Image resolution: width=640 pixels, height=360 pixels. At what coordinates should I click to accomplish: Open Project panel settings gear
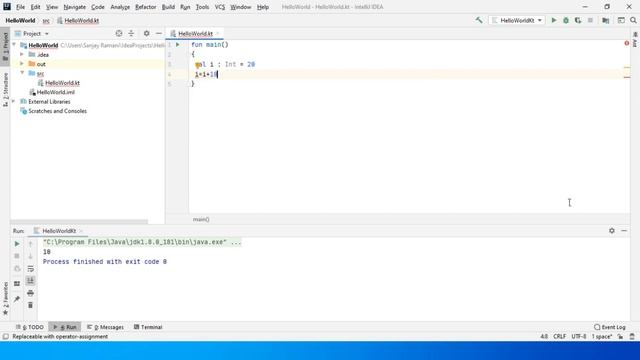tap(147, 33)
